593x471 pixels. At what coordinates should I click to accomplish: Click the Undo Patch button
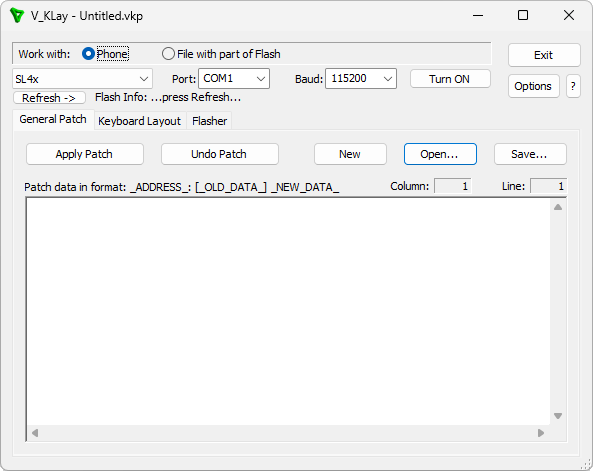220,154
